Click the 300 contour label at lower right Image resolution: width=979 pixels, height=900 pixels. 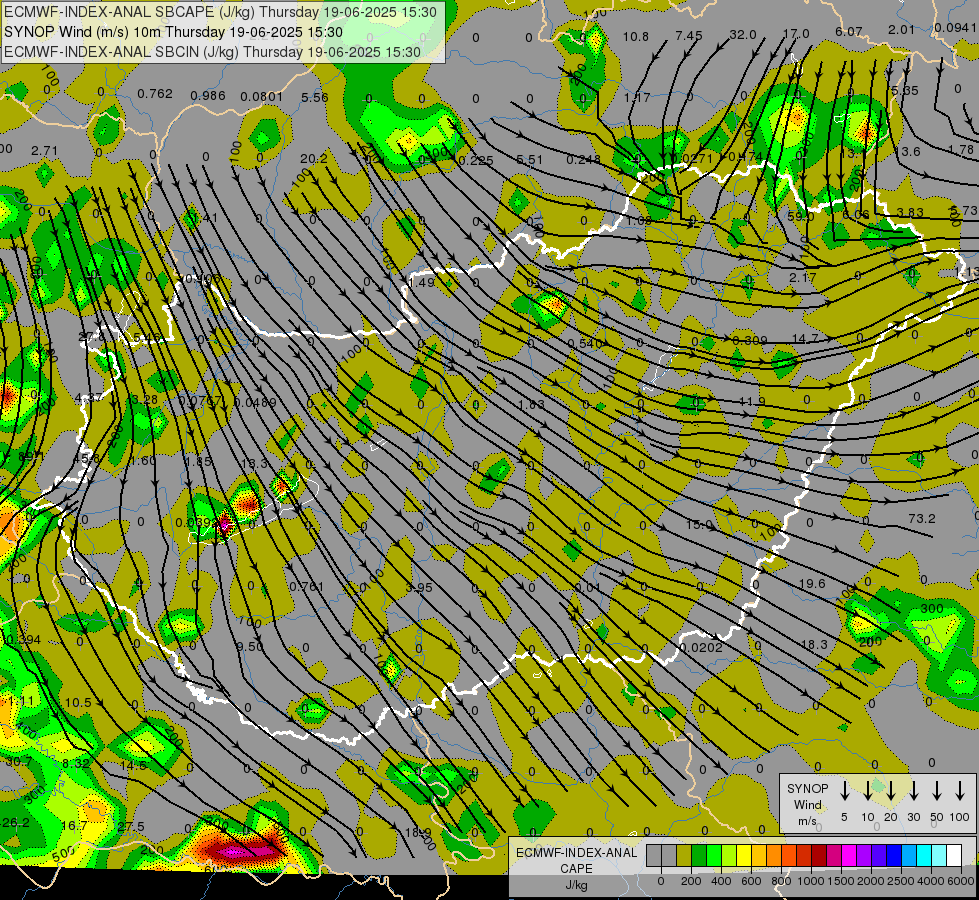click(932, 608)
